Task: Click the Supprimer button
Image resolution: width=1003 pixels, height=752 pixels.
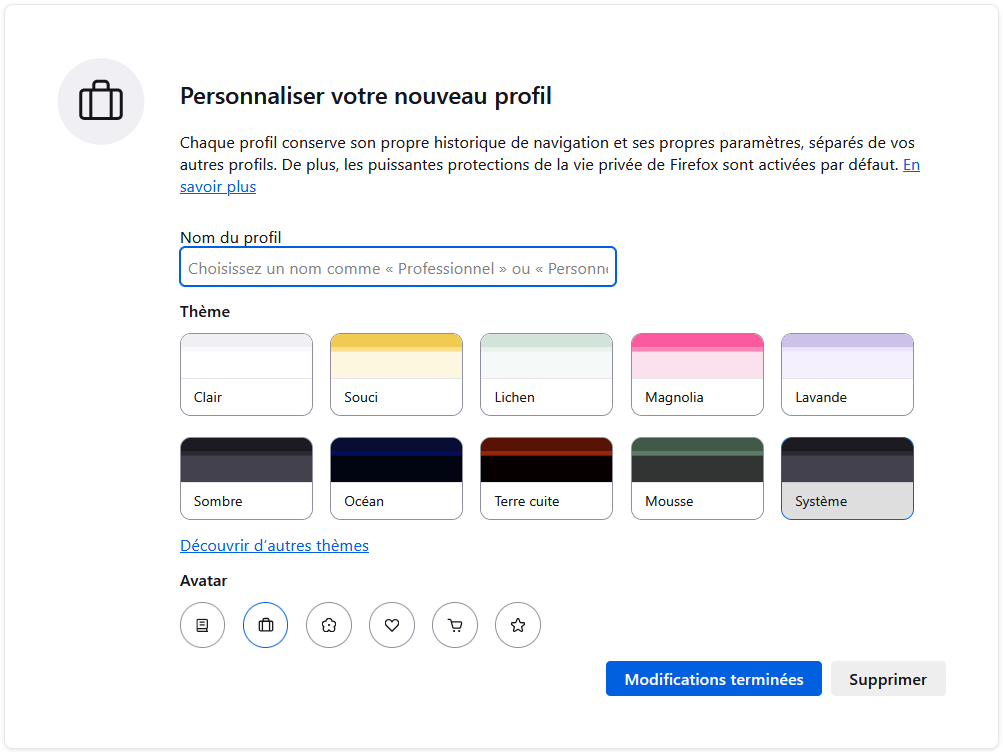Action: coord(887,678)
